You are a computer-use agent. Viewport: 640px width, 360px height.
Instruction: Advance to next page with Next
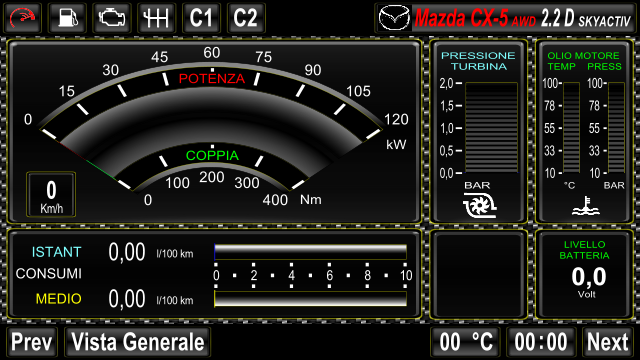(607, 342)
